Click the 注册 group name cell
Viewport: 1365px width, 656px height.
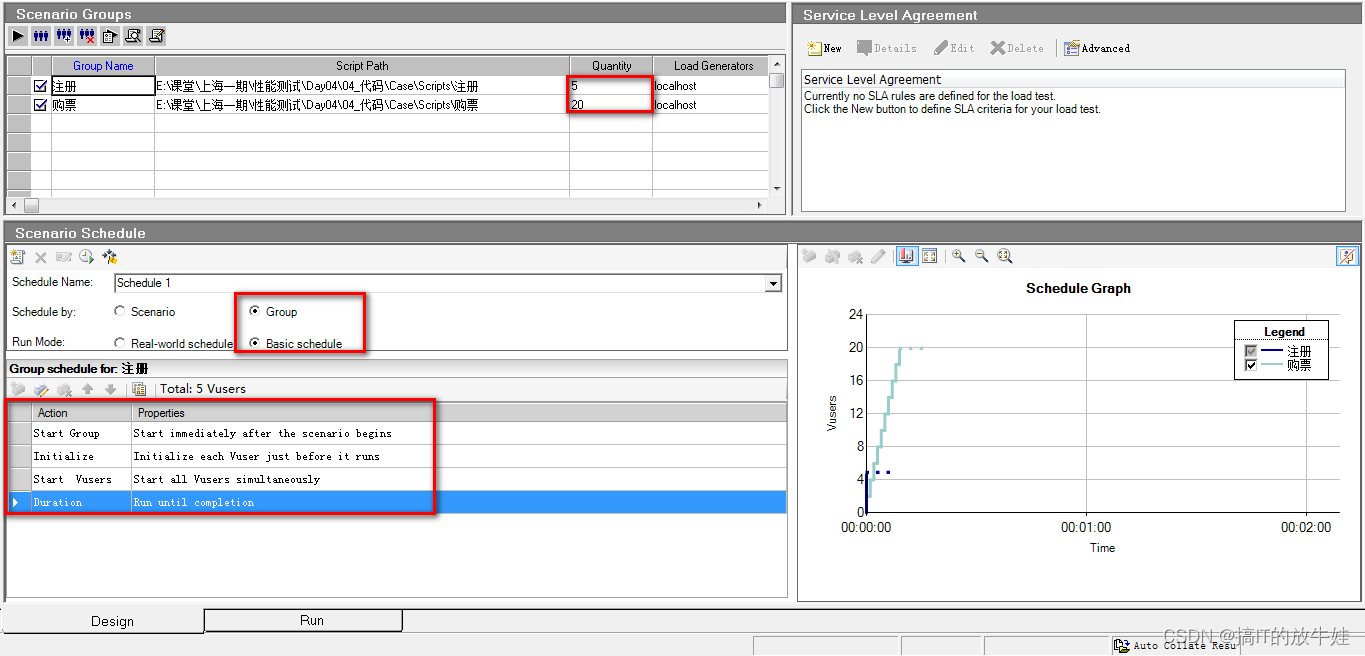pos(103,86)
